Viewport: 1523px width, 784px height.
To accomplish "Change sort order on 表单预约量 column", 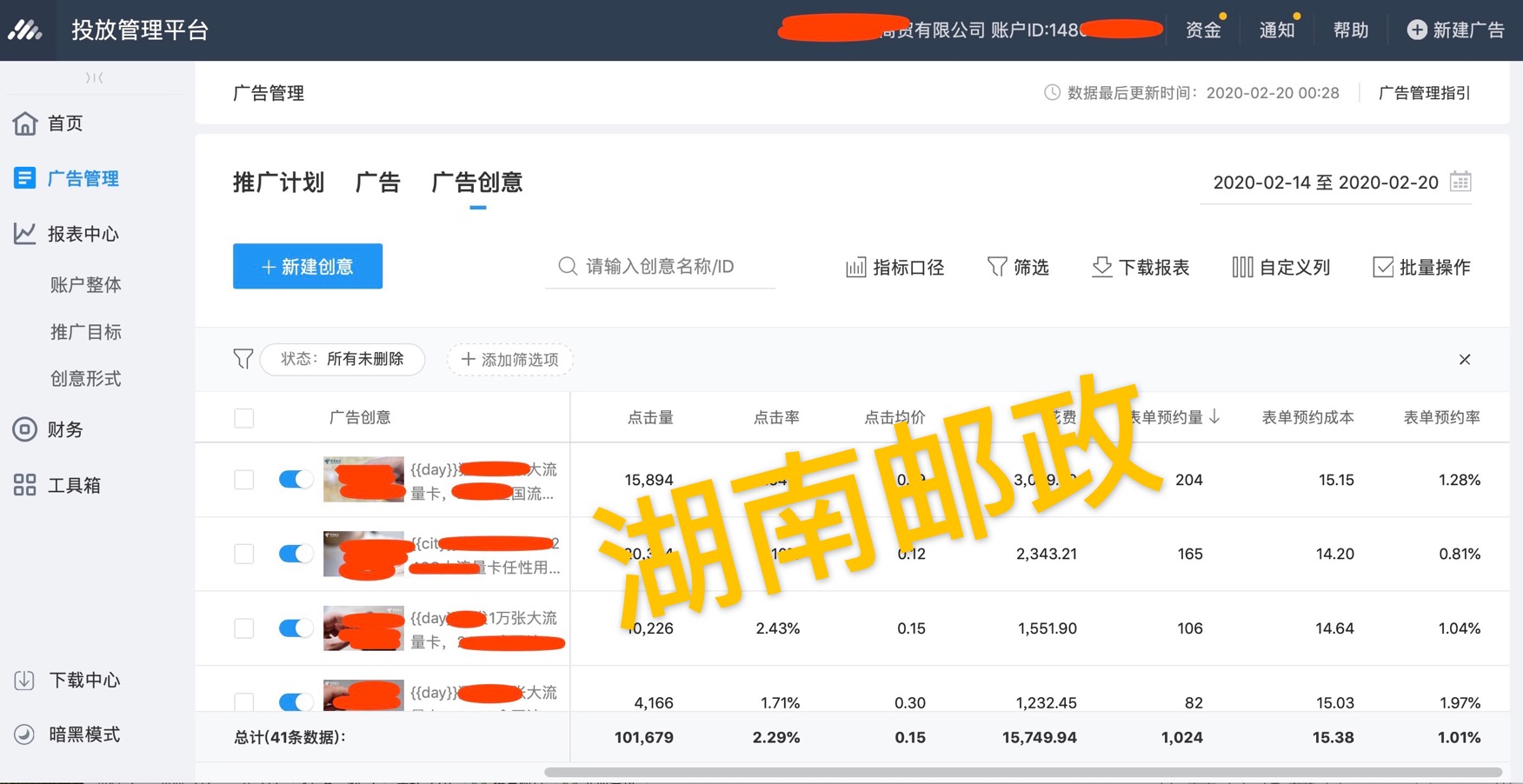I will click(x=1216, y=417).
